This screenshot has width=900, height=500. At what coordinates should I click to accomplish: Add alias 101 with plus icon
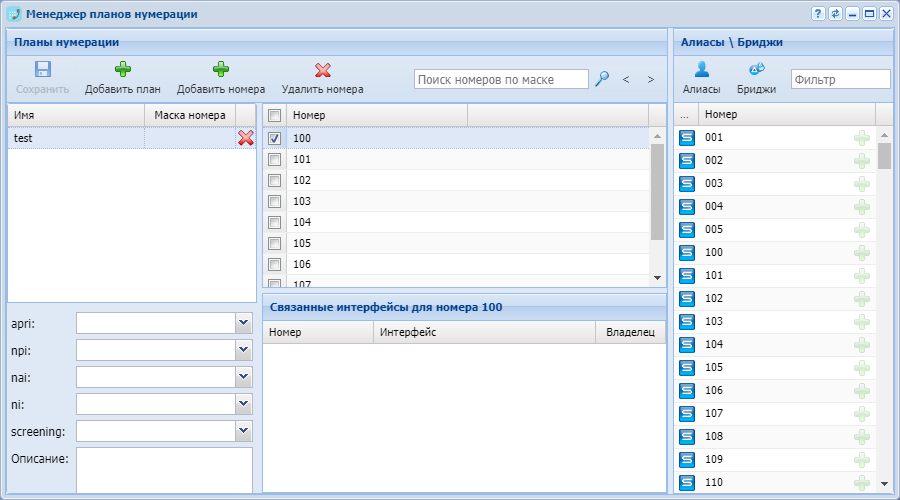click(862, 276)
